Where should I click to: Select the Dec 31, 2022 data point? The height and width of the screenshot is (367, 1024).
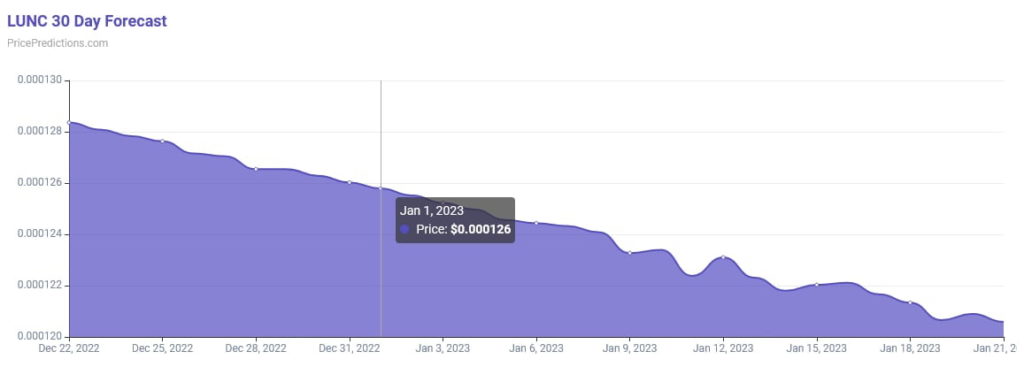coord(349,182)
